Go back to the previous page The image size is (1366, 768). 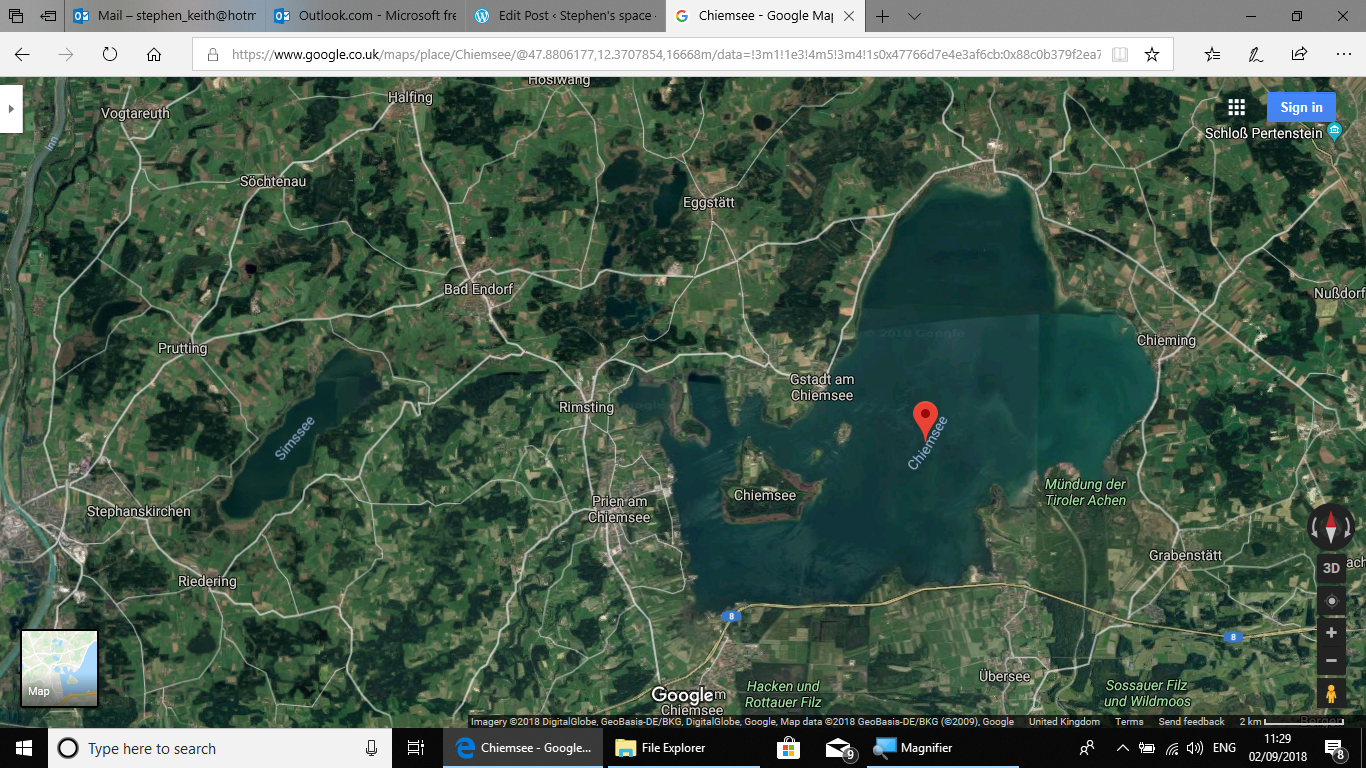pyautogui.click(x=22, y=55)
